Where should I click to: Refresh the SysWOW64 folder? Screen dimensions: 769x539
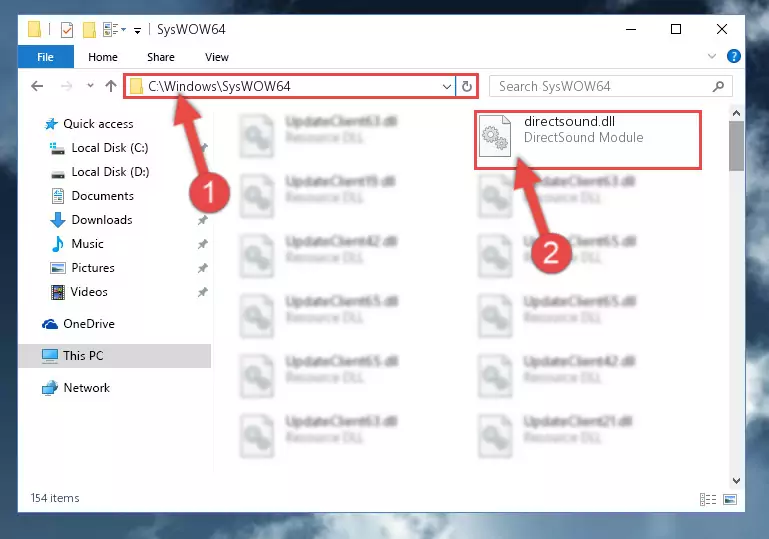point(467,86)
